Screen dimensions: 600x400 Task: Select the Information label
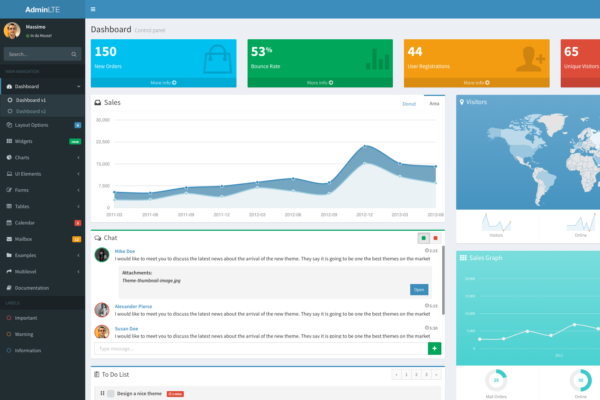tap(42, 351)
